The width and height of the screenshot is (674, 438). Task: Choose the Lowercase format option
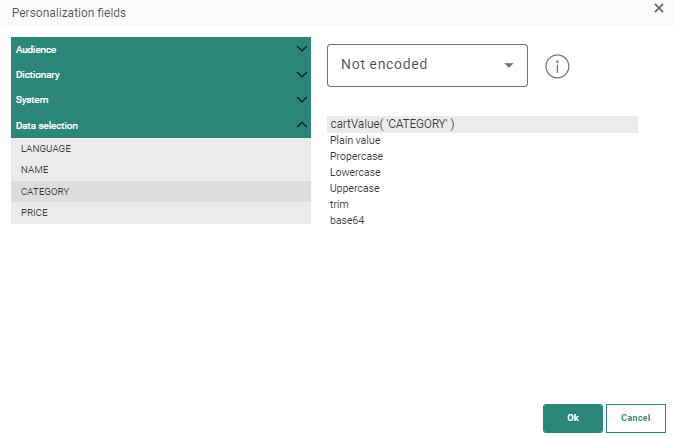pyautogui.click(x=355, y=172)
